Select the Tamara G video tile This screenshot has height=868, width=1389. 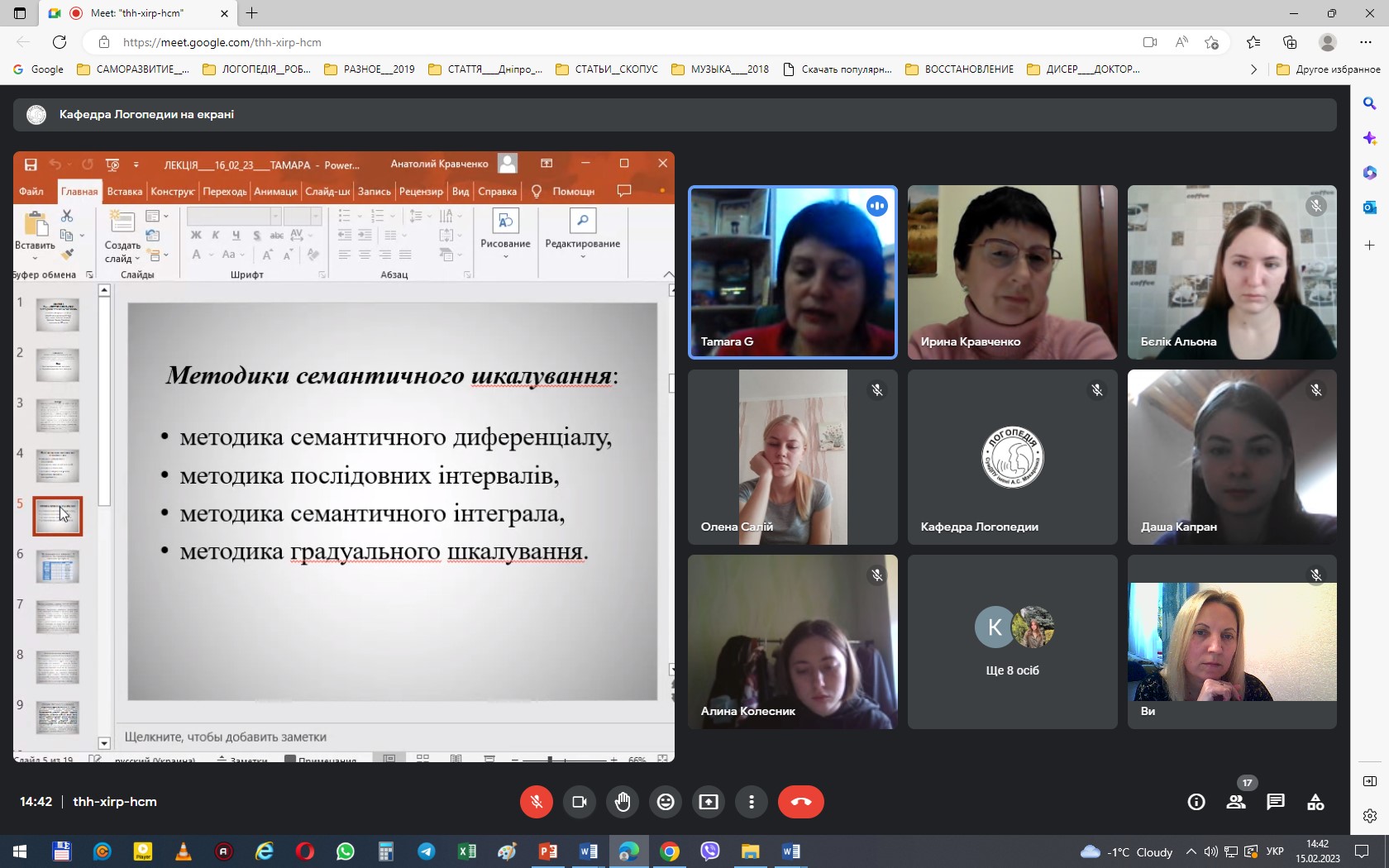click(793, 273)
